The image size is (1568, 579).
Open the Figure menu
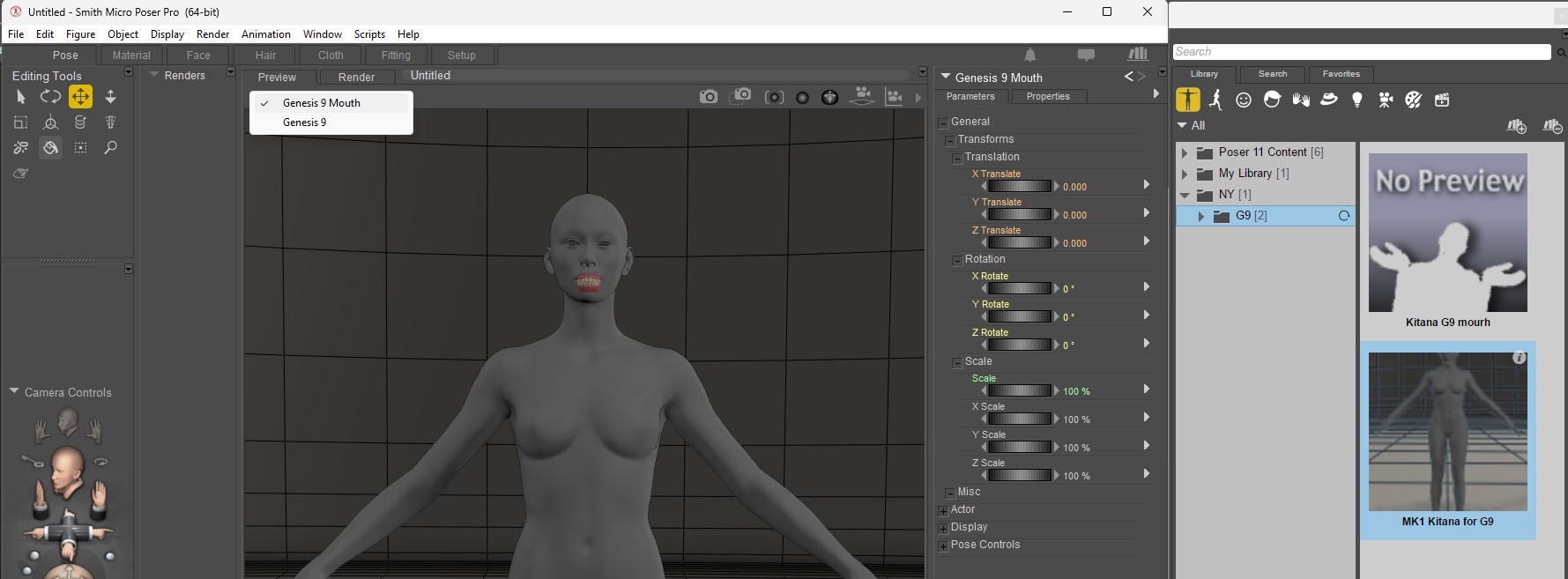click(80, 34)
